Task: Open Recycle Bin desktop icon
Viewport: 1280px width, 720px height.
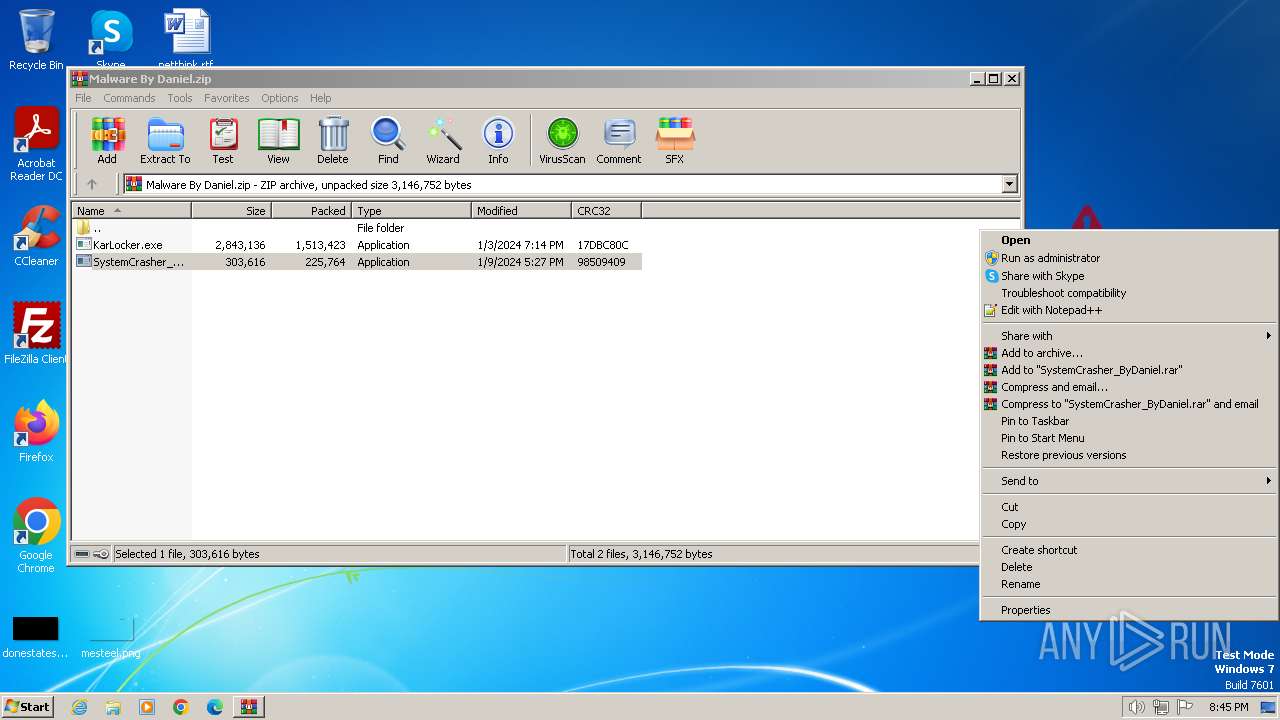Action: click(36, 40)
